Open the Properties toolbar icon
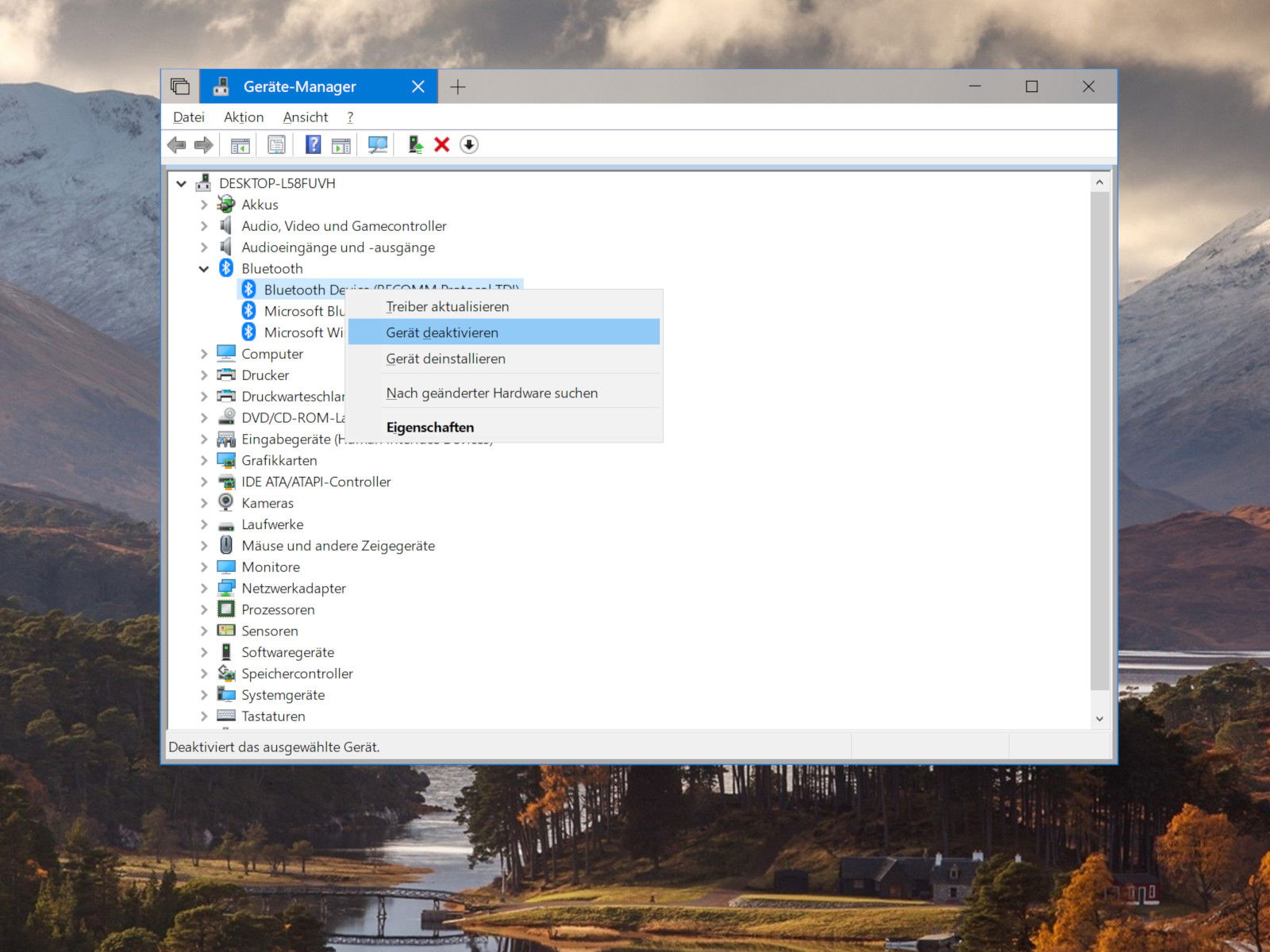 (x=276, y=145)
